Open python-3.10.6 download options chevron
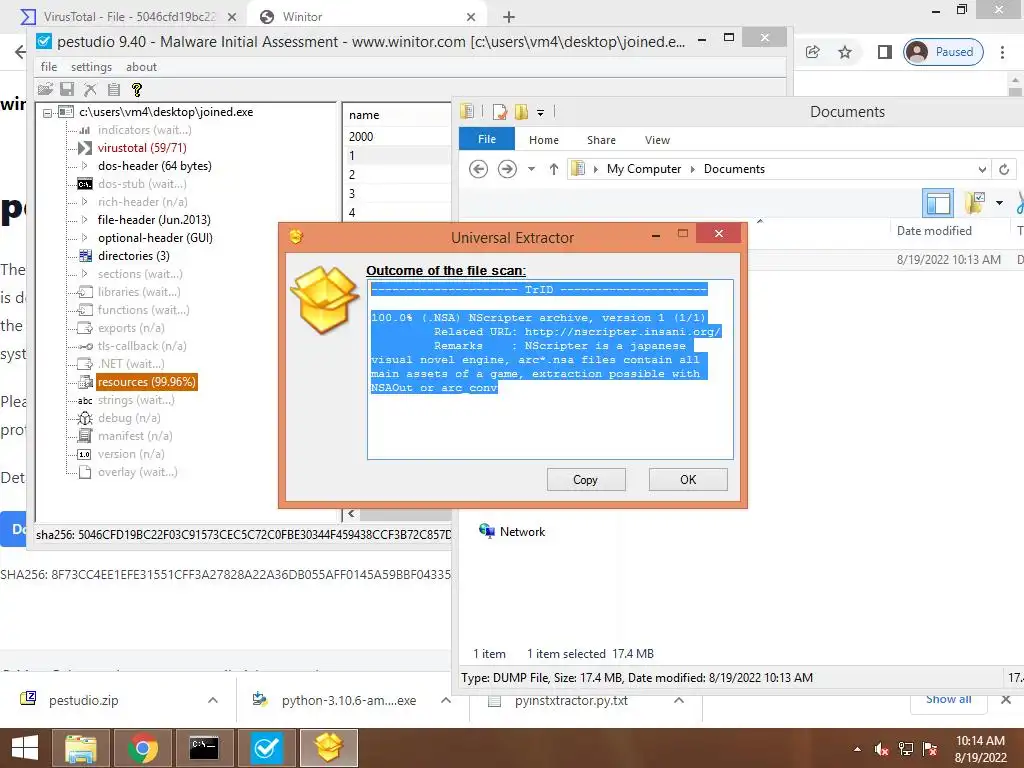 445,700
